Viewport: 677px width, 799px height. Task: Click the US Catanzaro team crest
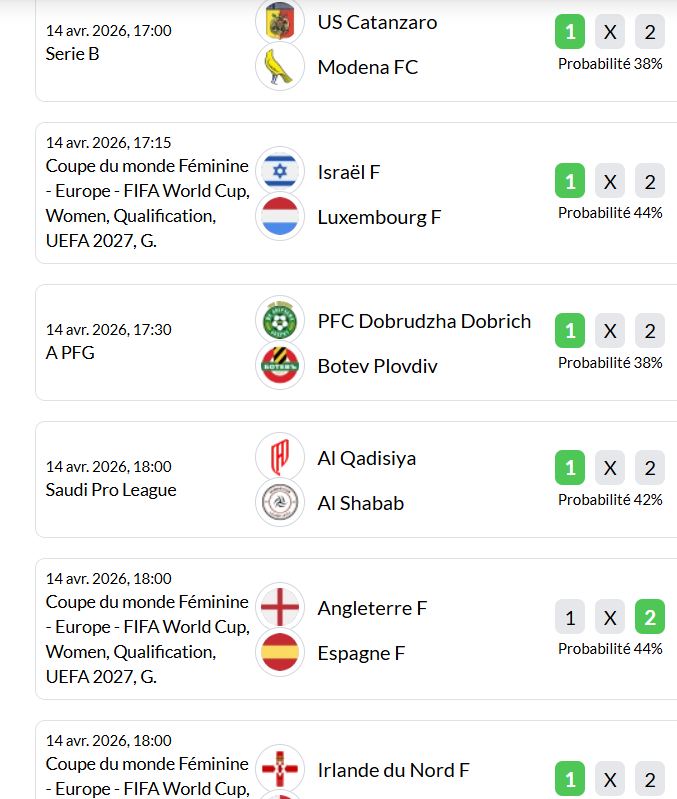tap(280, 20)
